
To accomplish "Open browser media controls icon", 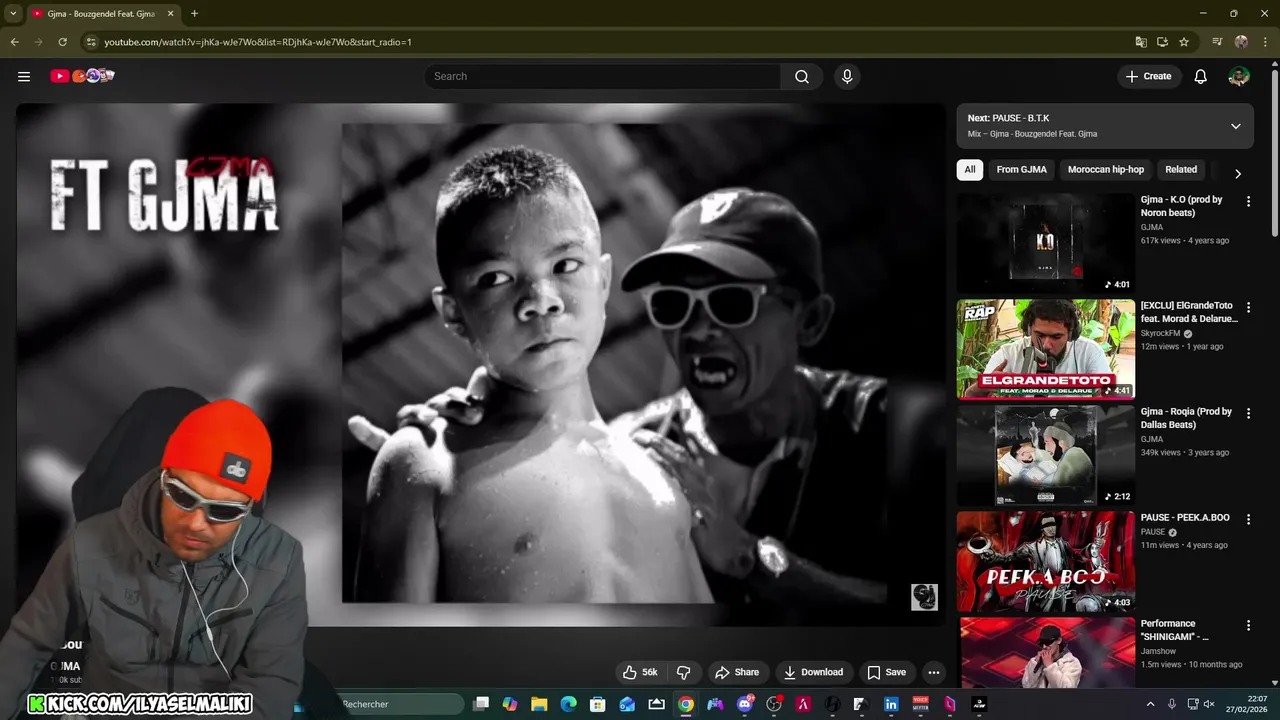I will tap(1217, 42).
